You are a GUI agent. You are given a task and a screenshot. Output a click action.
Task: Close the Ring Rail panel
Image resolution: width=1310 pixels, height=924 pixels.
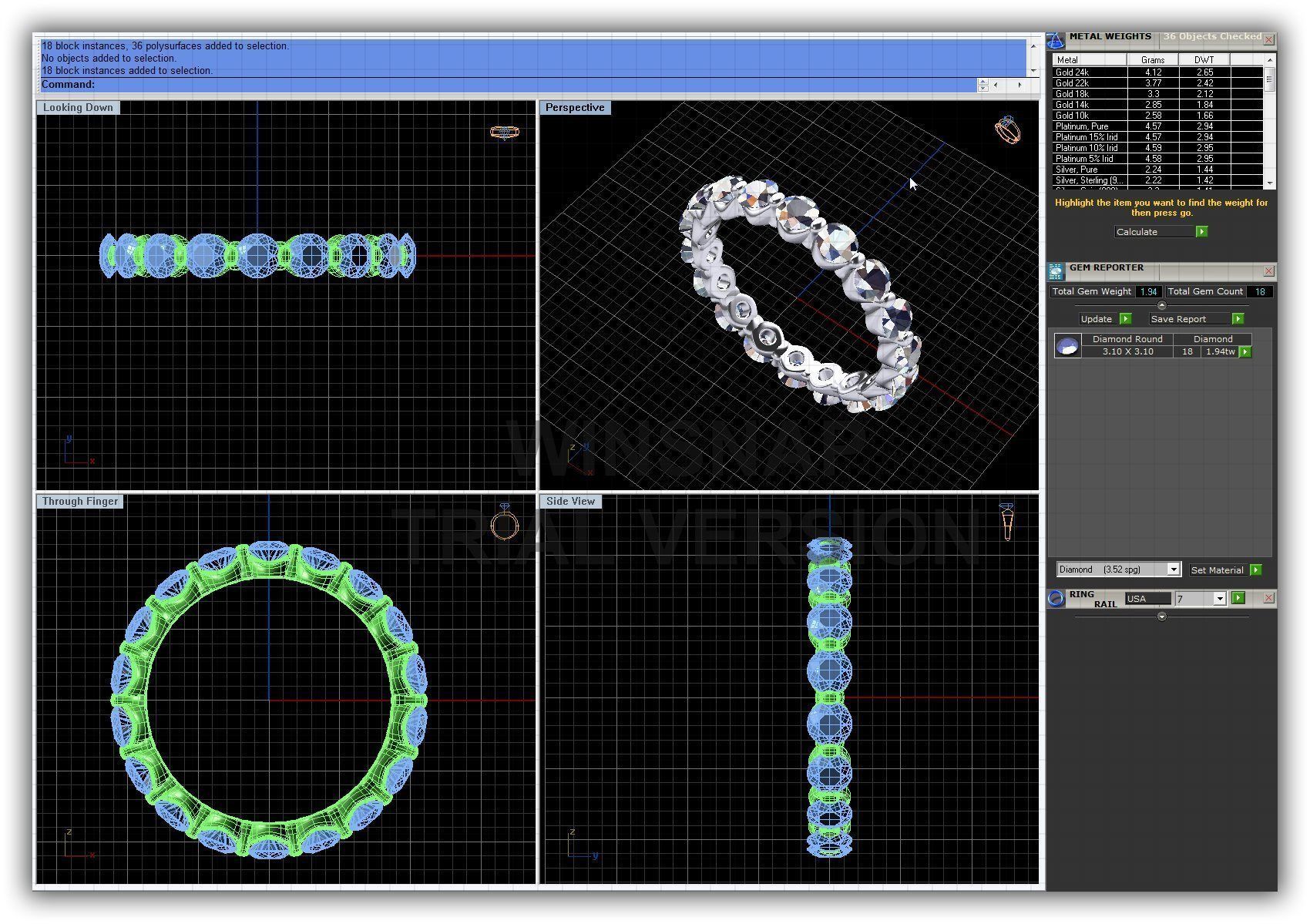tap(1268, 598)
